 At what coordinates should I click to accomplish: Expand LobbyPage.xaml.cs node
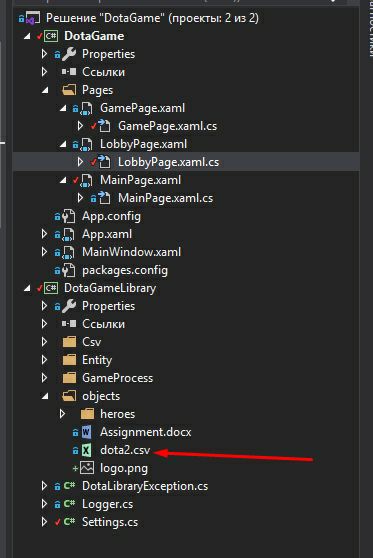coord(80,162)
